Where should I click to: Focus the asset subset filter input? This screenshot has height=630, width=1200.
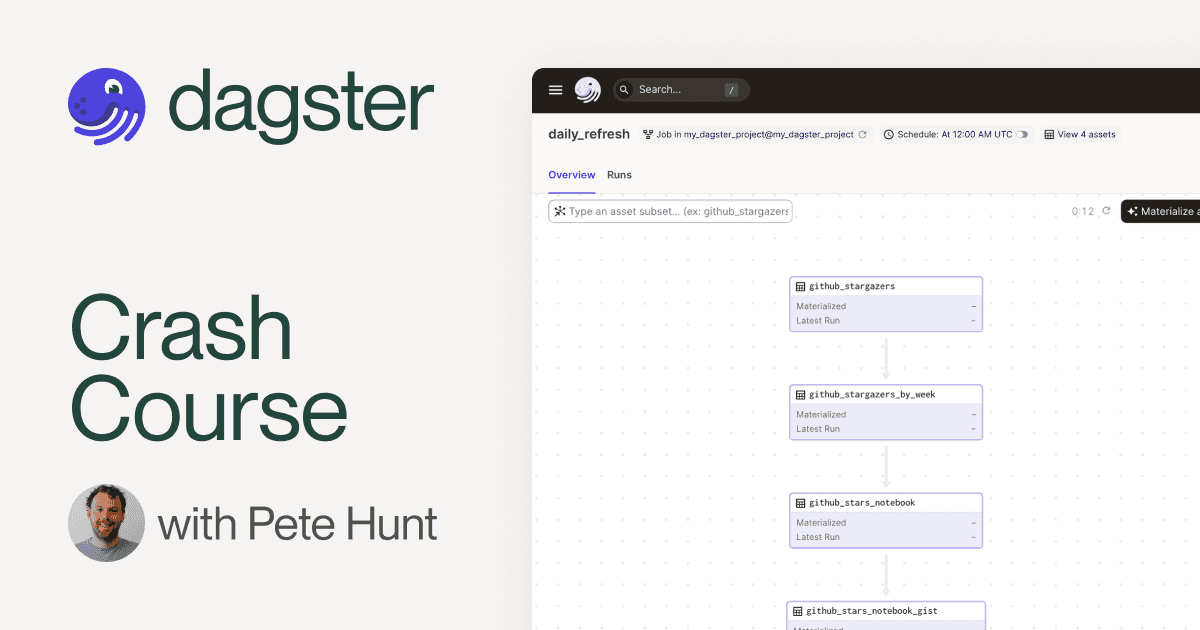click(678, 211)
